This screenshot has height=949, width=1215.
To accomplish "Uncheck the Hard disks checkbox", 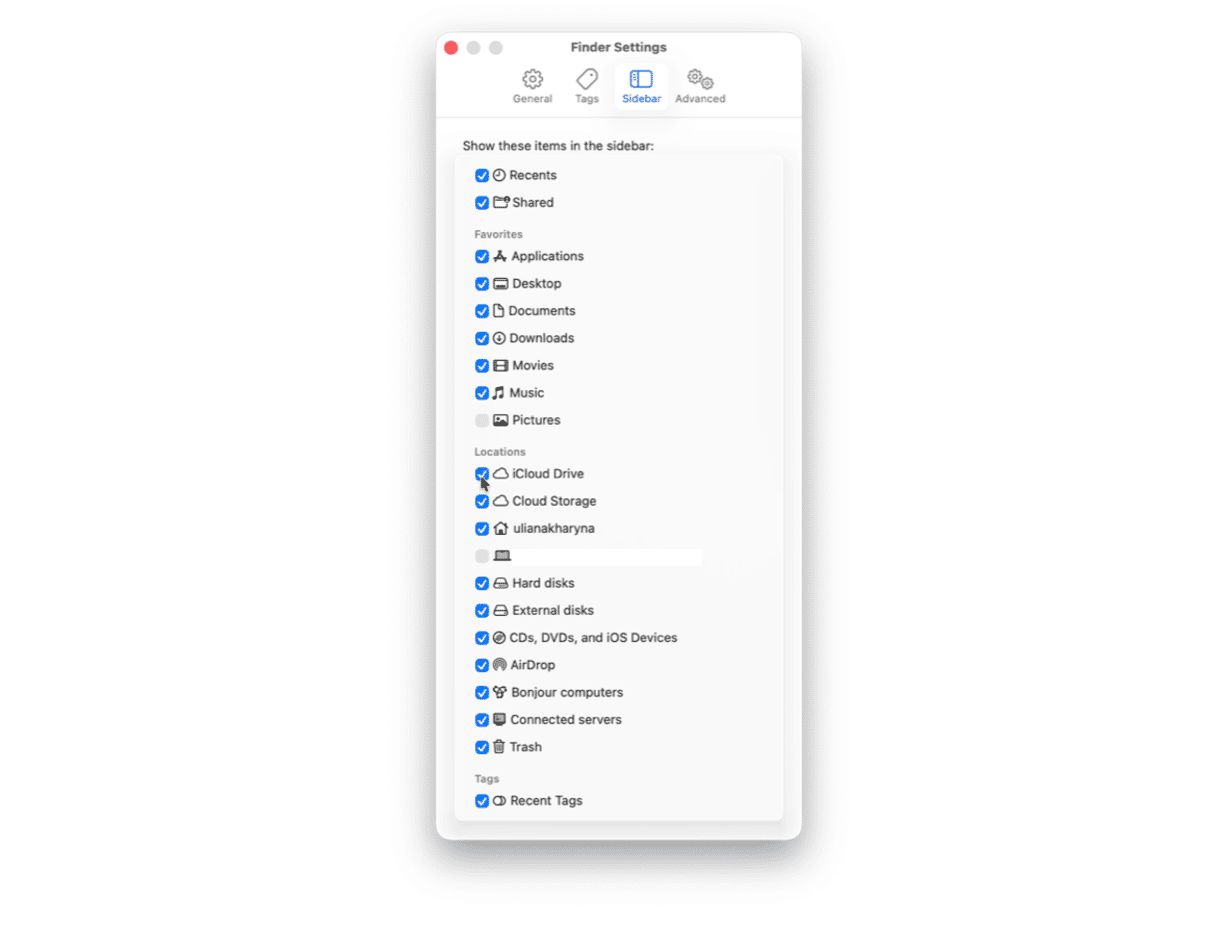I will pyautogui.click(x=482, y=583).
